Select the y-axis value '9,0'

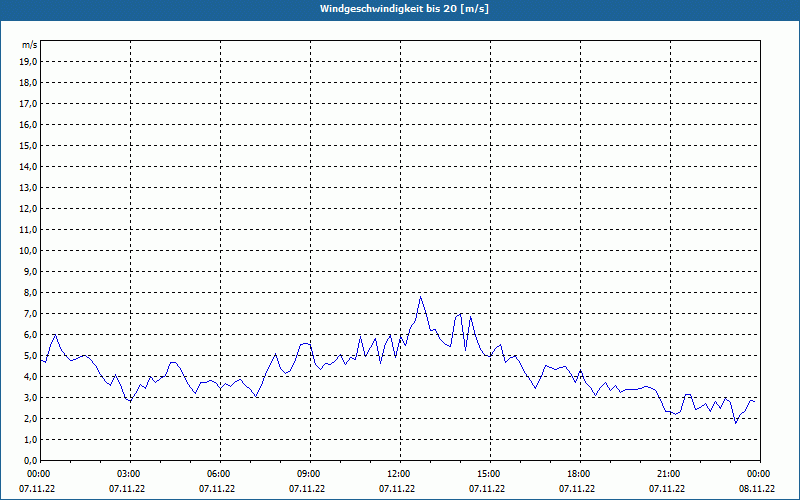(x=31, y=271)
